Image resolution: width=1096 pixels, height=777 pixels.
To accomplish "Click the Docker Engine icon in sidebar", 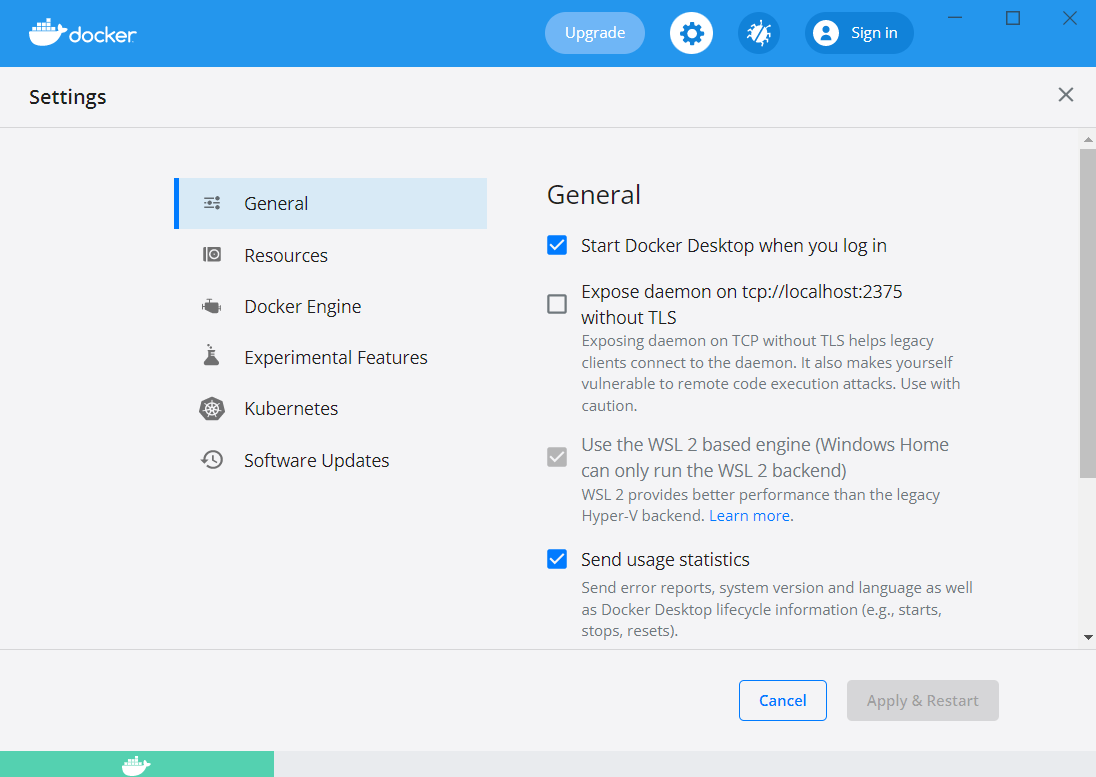I will [212, 306].
